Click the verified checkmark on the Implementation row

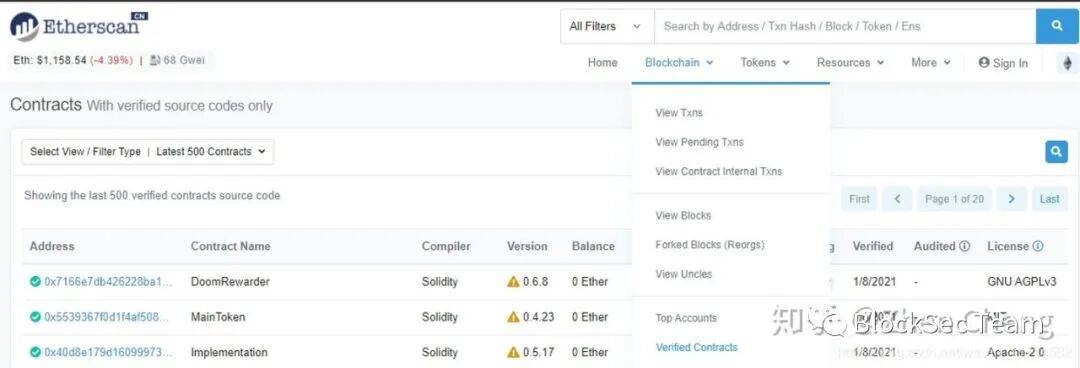35,352
